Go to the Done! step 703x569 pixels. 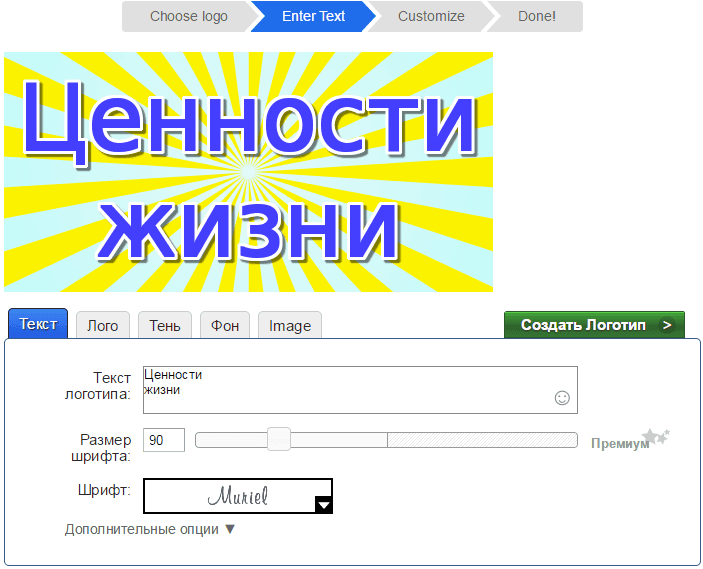tap(536, 17)
